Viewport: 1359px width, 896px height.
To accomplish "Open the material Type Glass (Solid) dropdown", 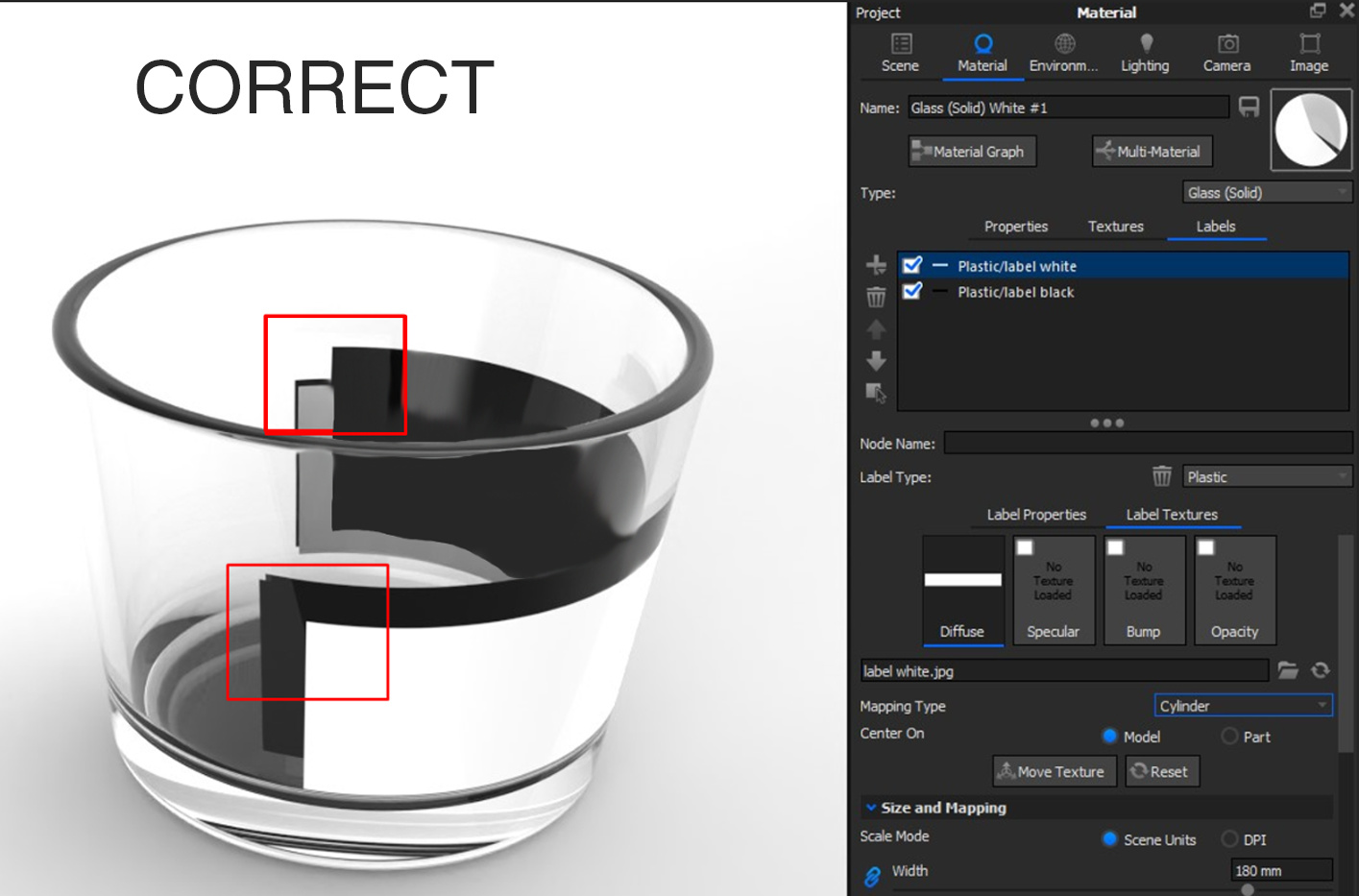I will (1267, 192).
